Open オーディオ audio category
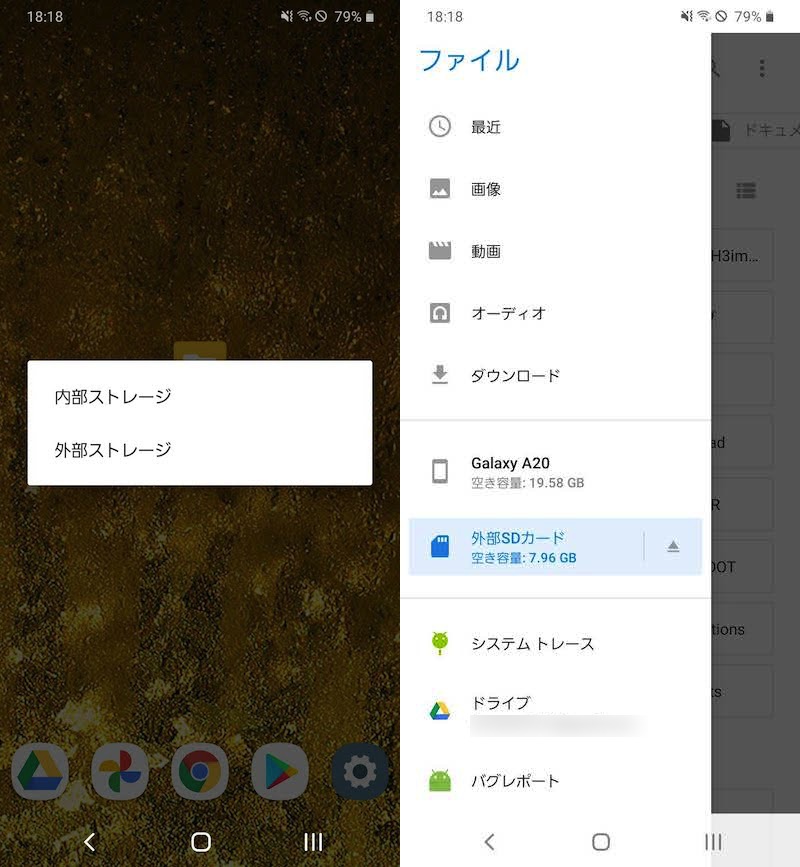 (508, 313)
